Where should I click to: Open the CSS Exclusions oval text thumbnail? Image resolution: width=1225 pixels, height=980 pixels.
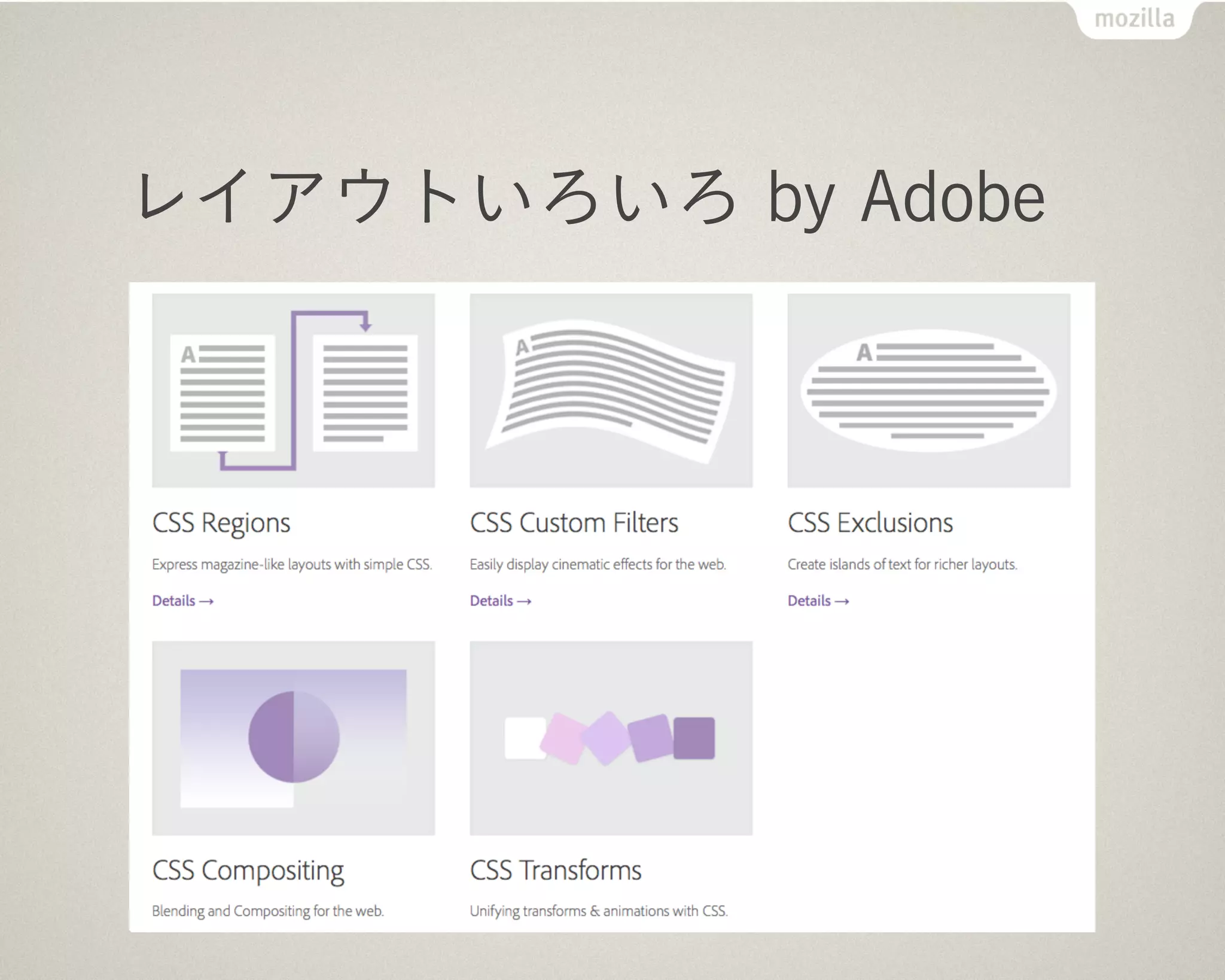(x=928, y=390)
